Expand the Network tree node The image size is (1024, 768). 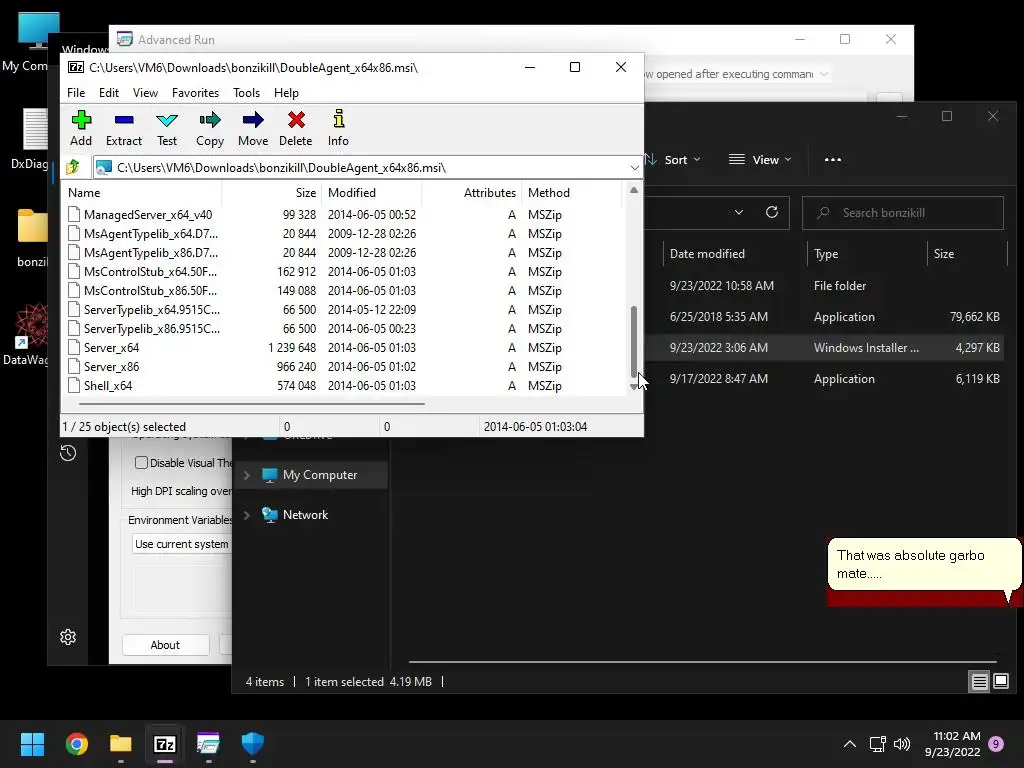[x=247, y=515]
